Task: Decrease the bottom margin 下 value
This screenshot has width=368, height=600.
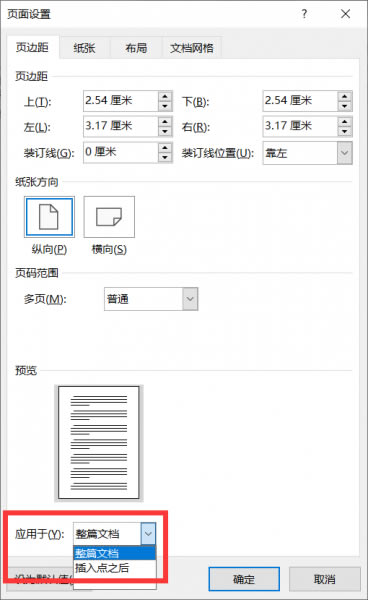Action: click(x=345, y=106)
